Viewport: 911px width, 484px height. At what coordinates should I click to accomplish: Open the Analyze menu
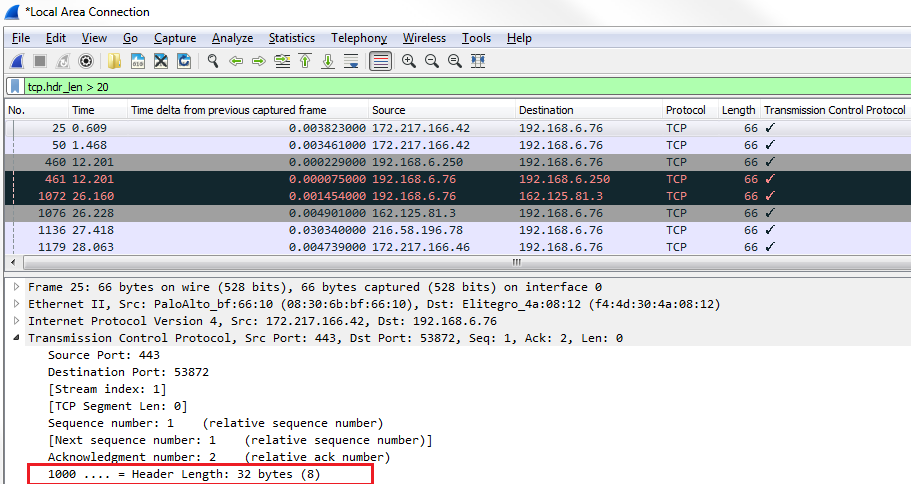tap(232, 38)
